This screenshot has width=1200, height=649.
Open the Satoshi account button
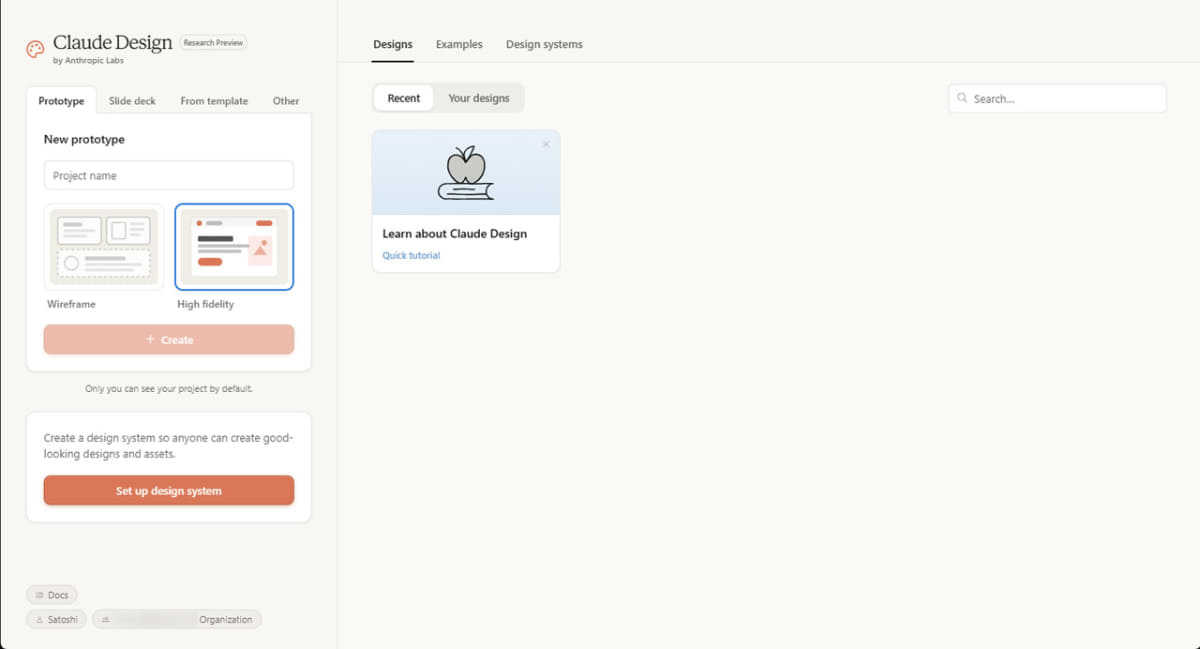point(56,620)
